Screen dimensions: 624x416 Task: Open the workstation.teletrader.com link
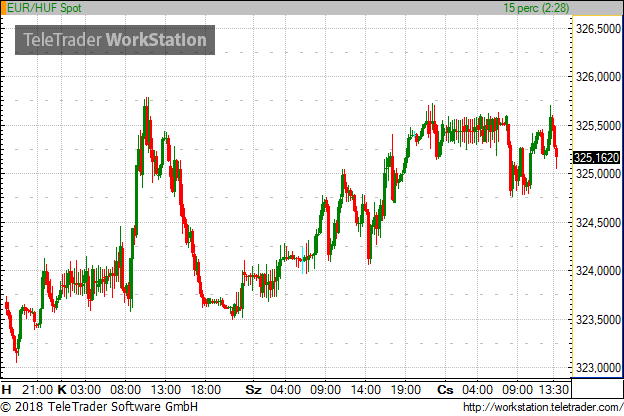543,407
